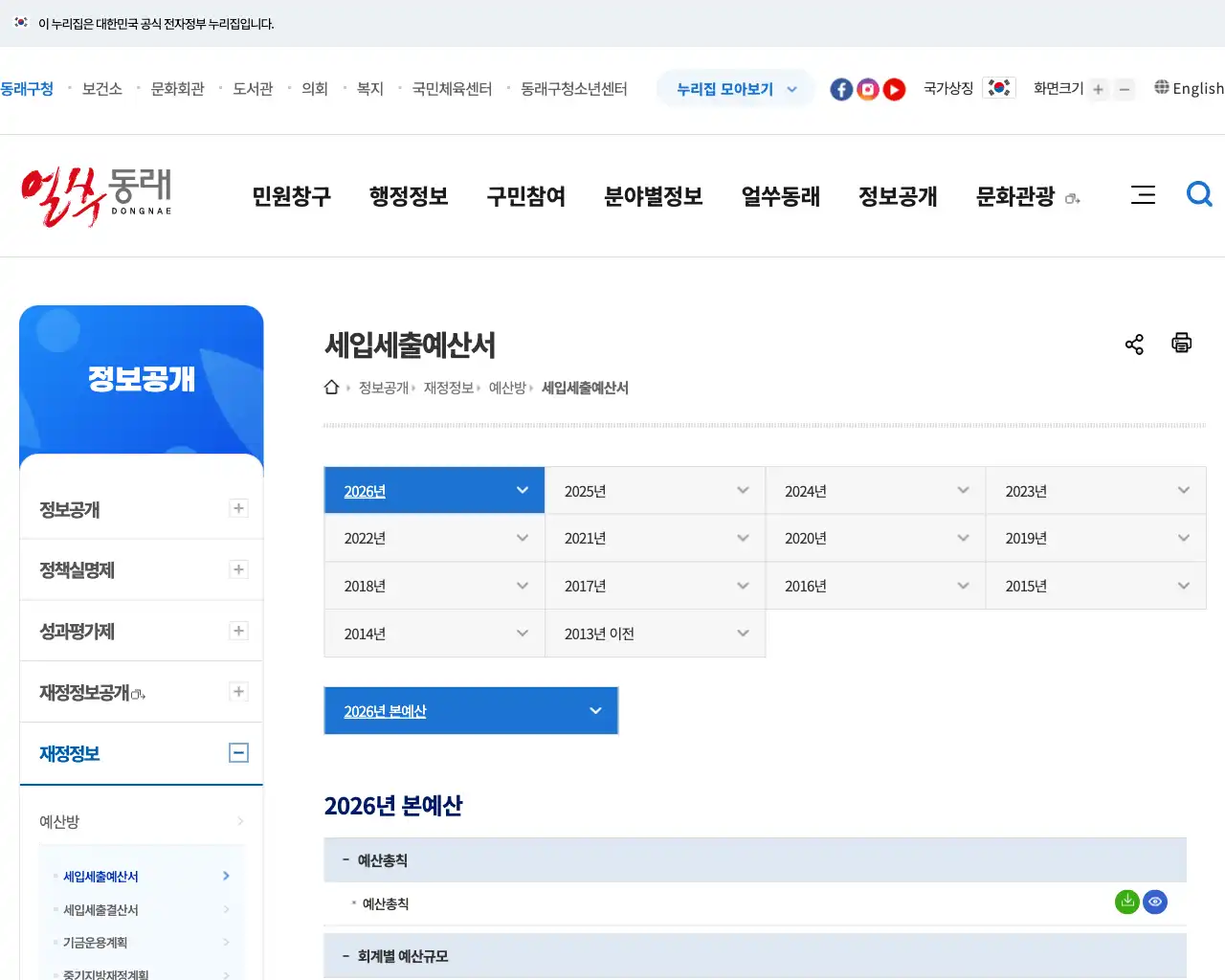Open the 누리집 모아보기 dropdown
The image size is (1225, 980).
click(736, 89)
